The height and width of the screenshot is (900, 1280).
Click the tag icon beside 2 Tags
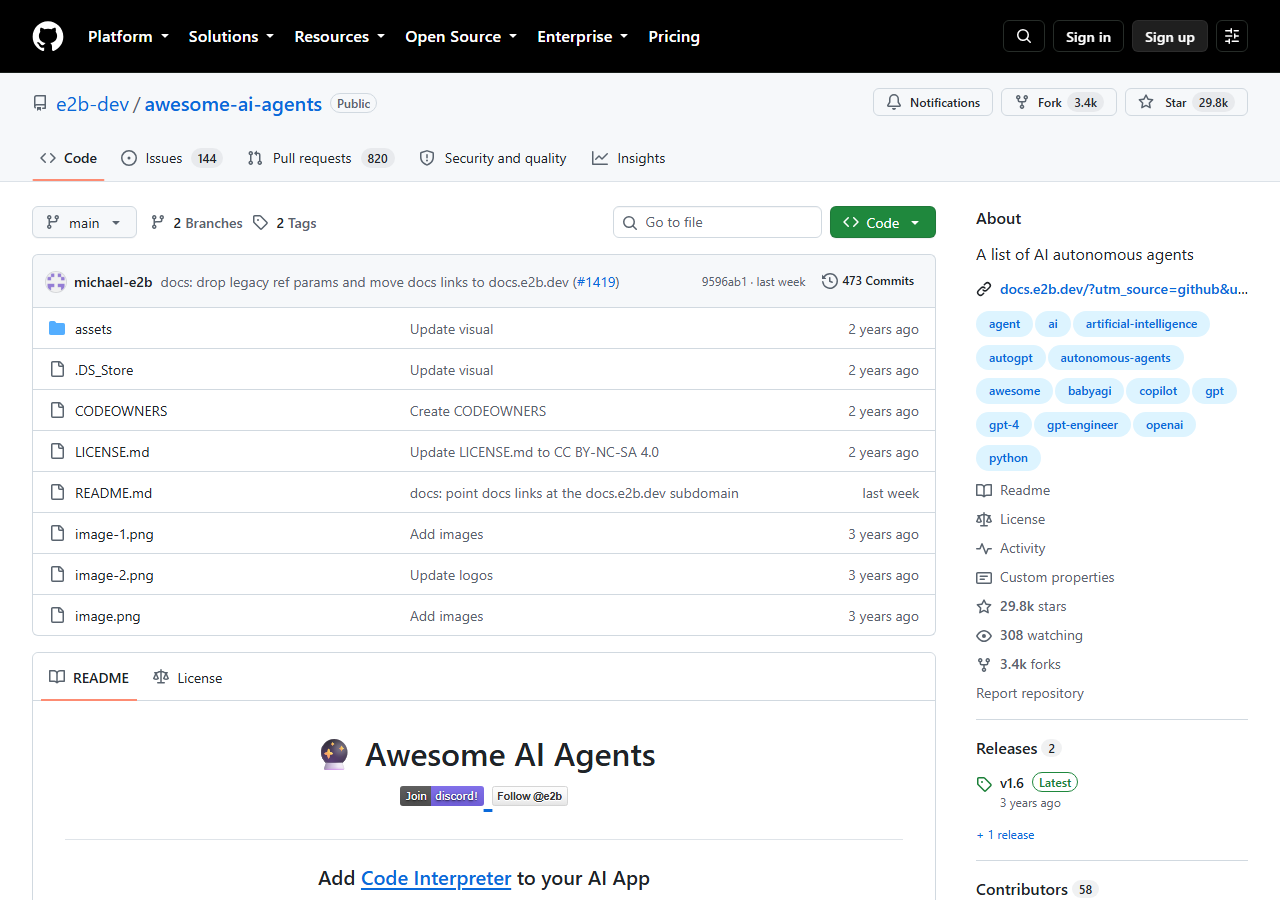pos(260,222)
